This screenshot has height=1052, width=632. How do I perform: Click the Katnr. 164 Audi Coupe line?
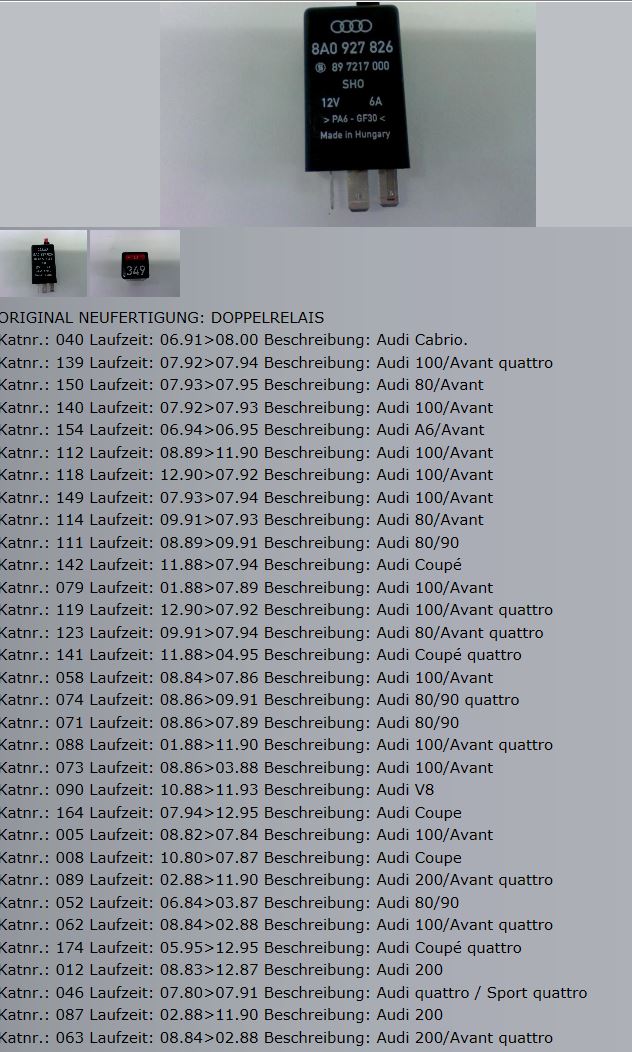coord(230,812)
